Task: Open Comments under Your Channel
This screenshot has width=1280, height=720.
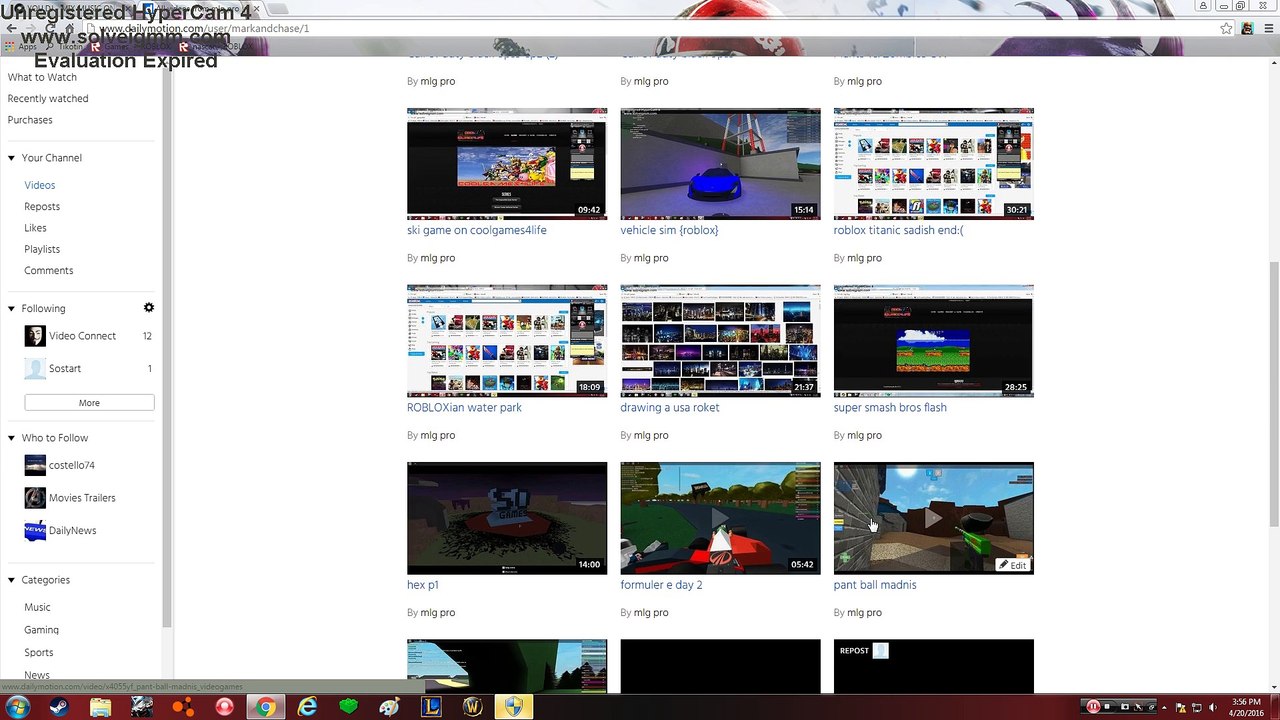Action: (x=49, y=271)
